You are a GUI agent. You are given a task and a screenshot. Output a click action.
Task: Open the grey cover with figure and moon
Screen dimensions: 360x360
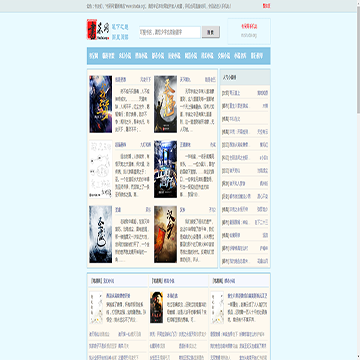coord(166,104)
